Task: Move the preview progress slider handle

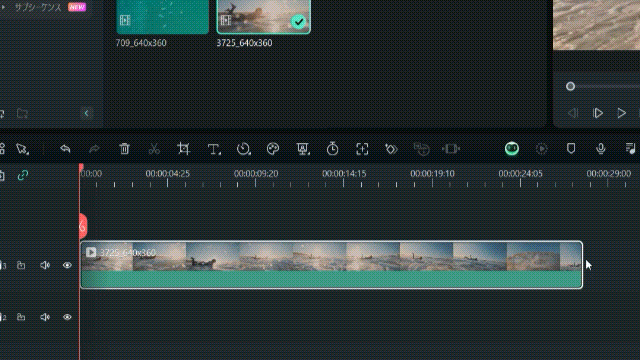Action: point(571,86)
